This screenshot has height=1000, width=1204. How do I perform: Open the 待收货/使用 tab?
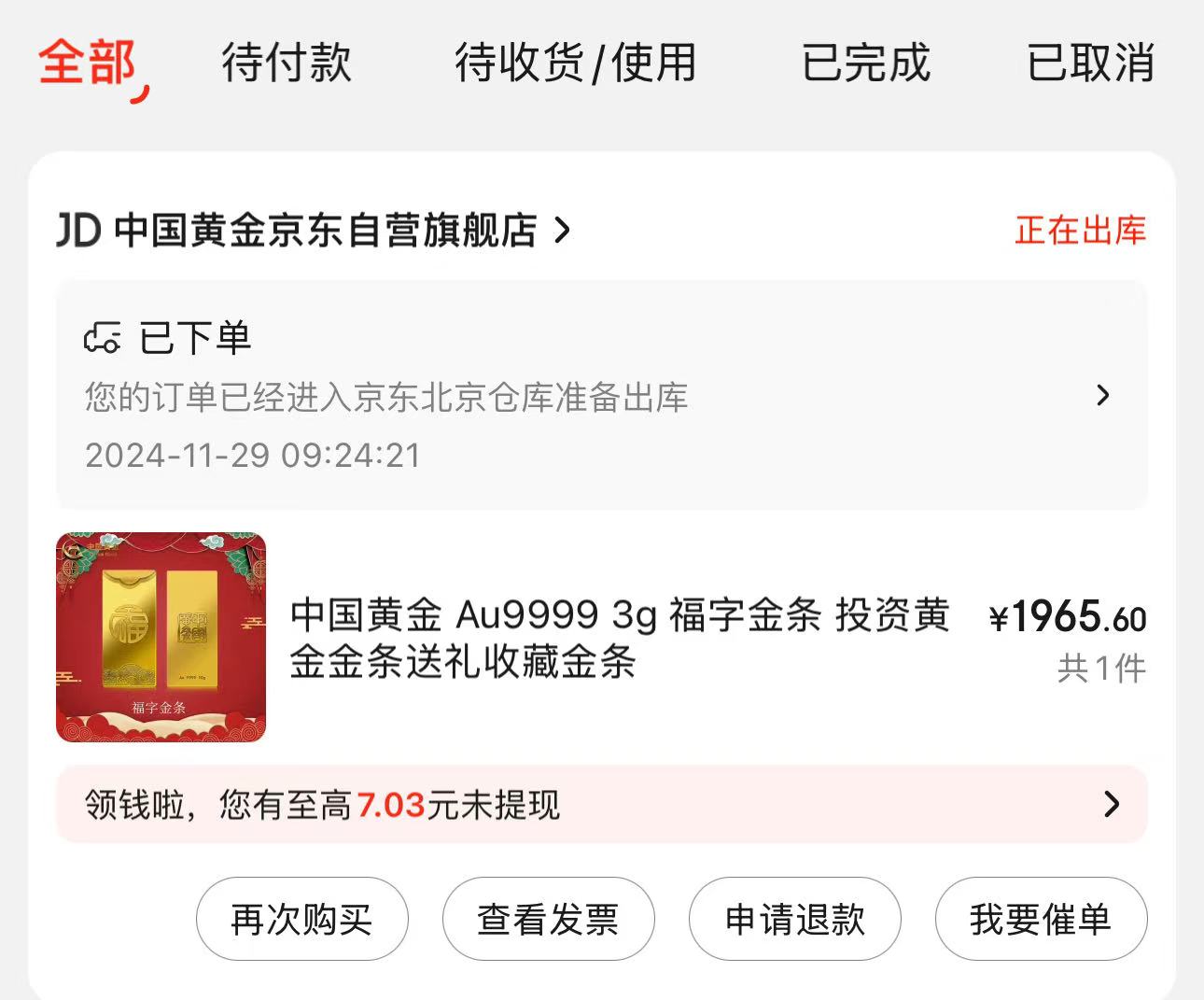click(576, 63)
